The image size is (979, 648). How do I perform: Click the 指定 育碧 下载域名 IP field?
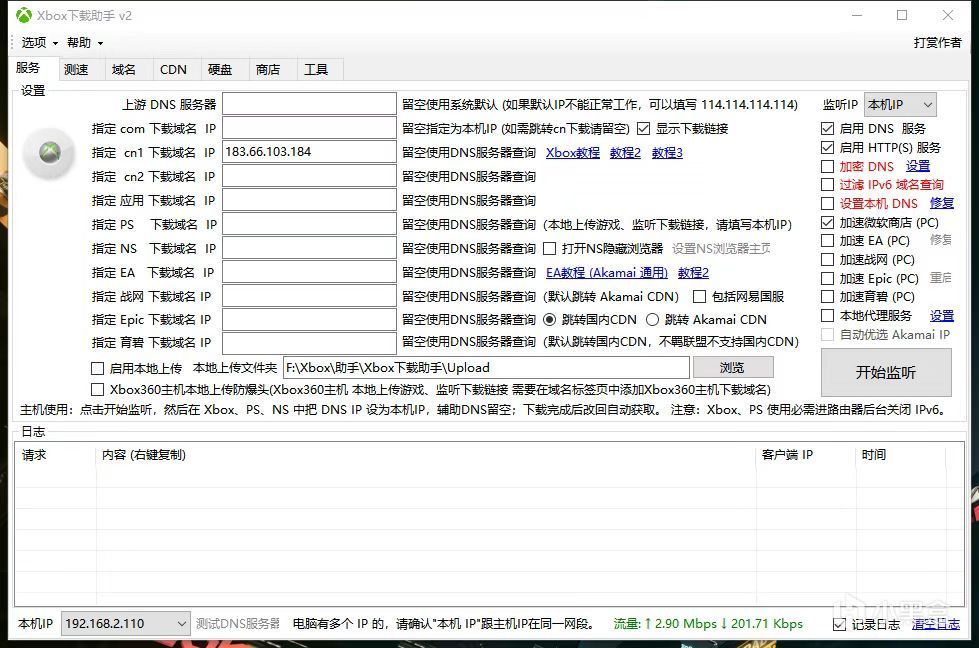(309, 342)
